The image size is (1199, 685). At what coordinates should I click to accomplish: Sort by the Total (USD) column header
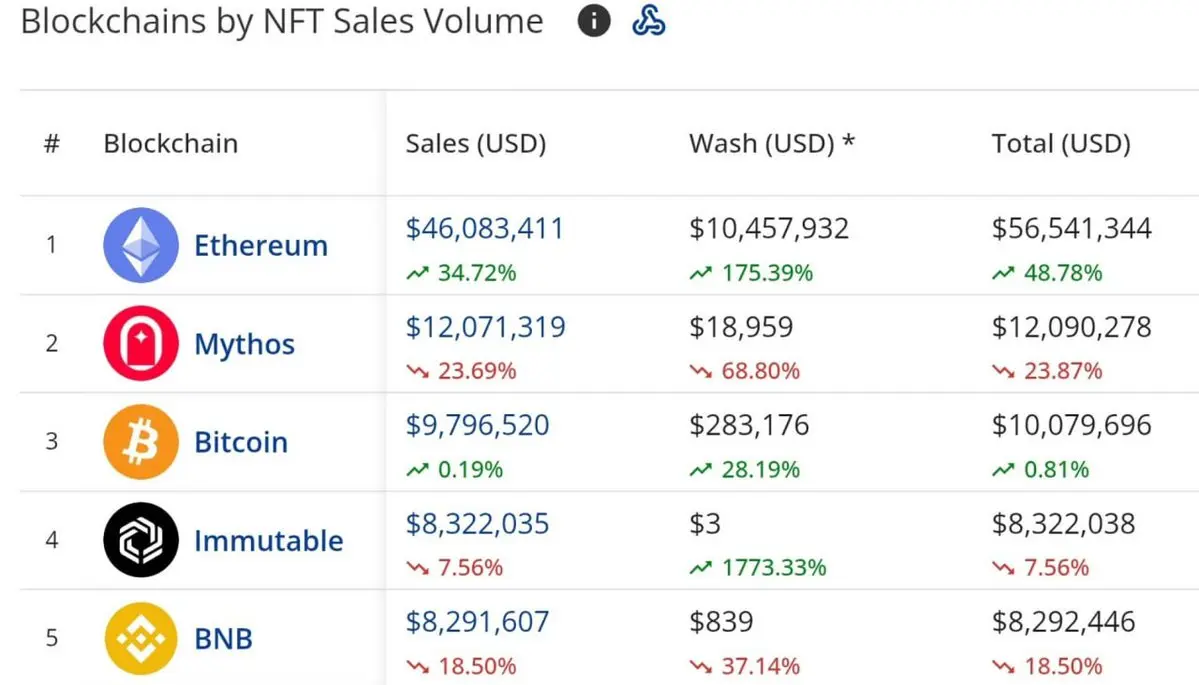1061,144
